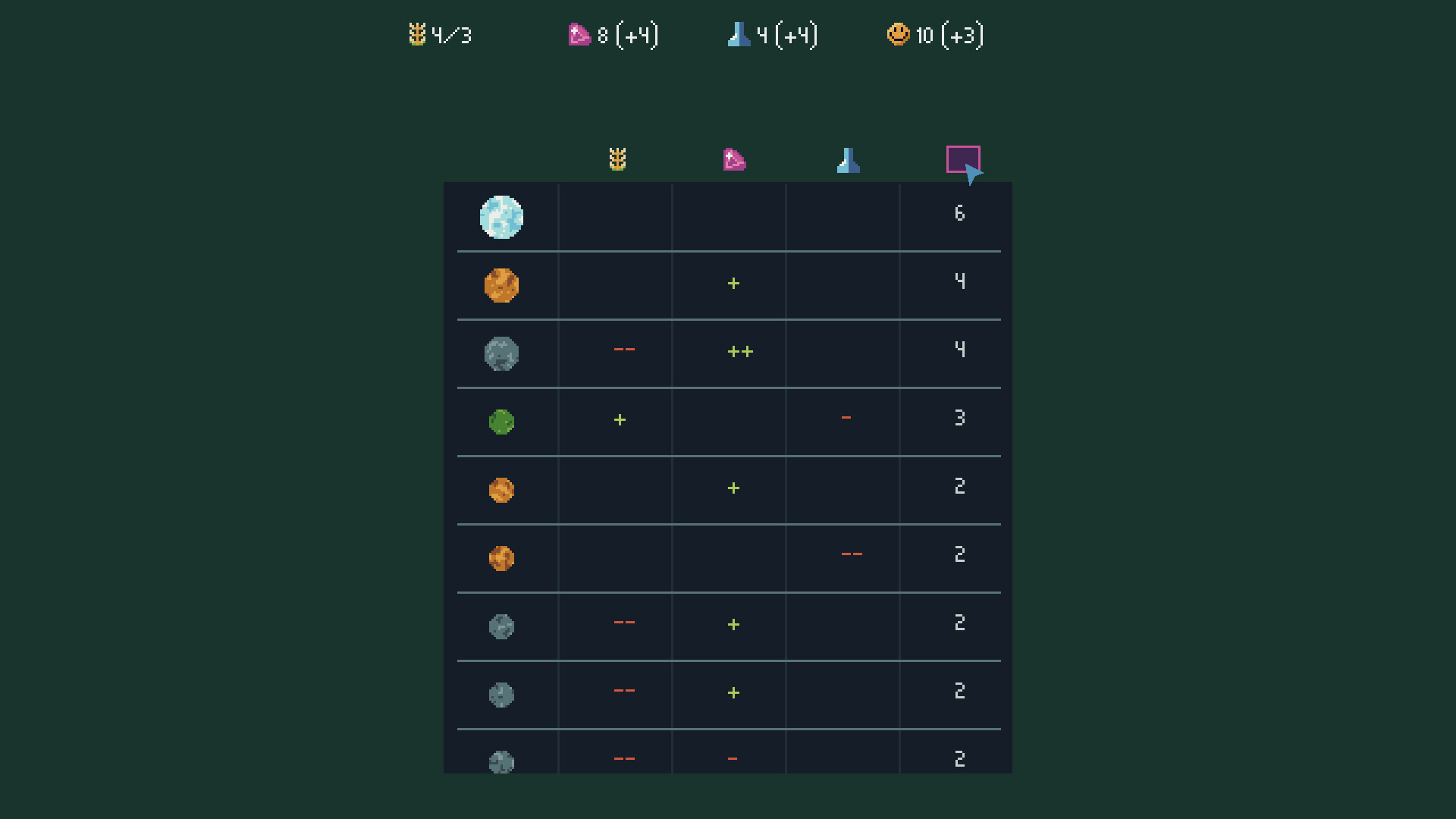Screen dimensions: 1456x819
Task: Click the food counter reading 4/3
Action: pyautogui.click(x=452, y=36)
